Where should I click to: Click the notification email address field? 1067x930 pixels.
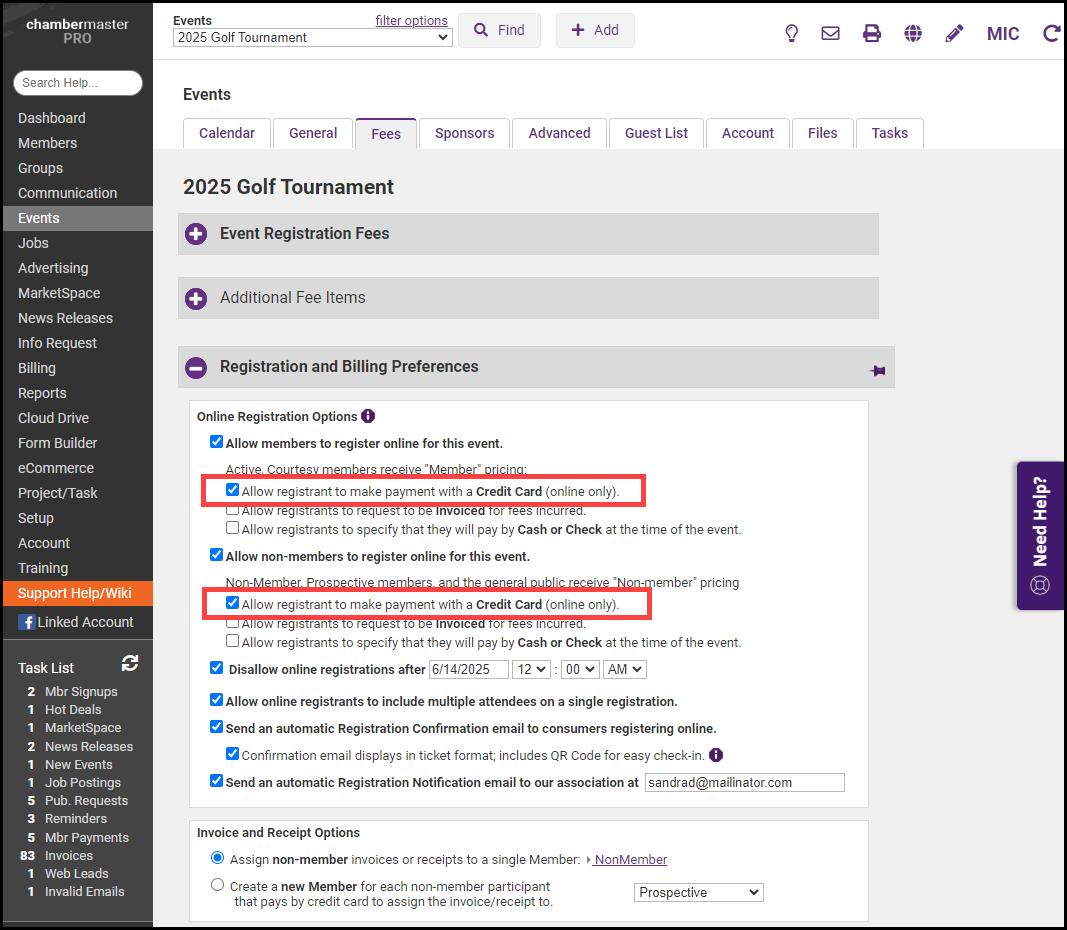point(744,782)
